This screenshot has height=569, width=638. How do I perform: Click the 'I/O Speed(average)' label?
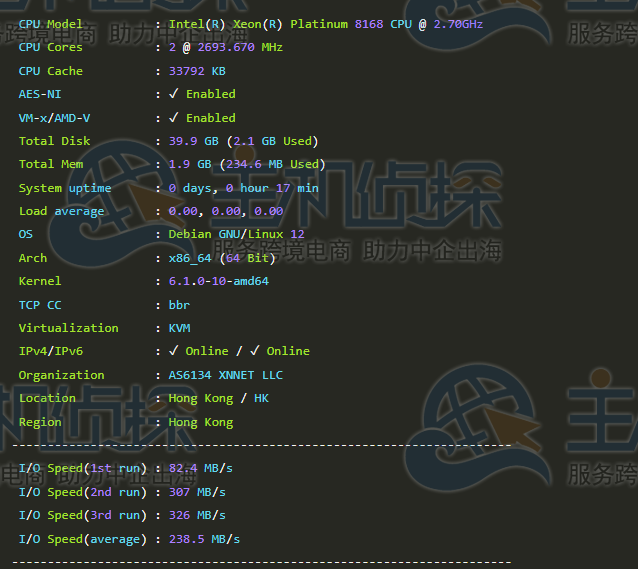click(x=83, y=539)
